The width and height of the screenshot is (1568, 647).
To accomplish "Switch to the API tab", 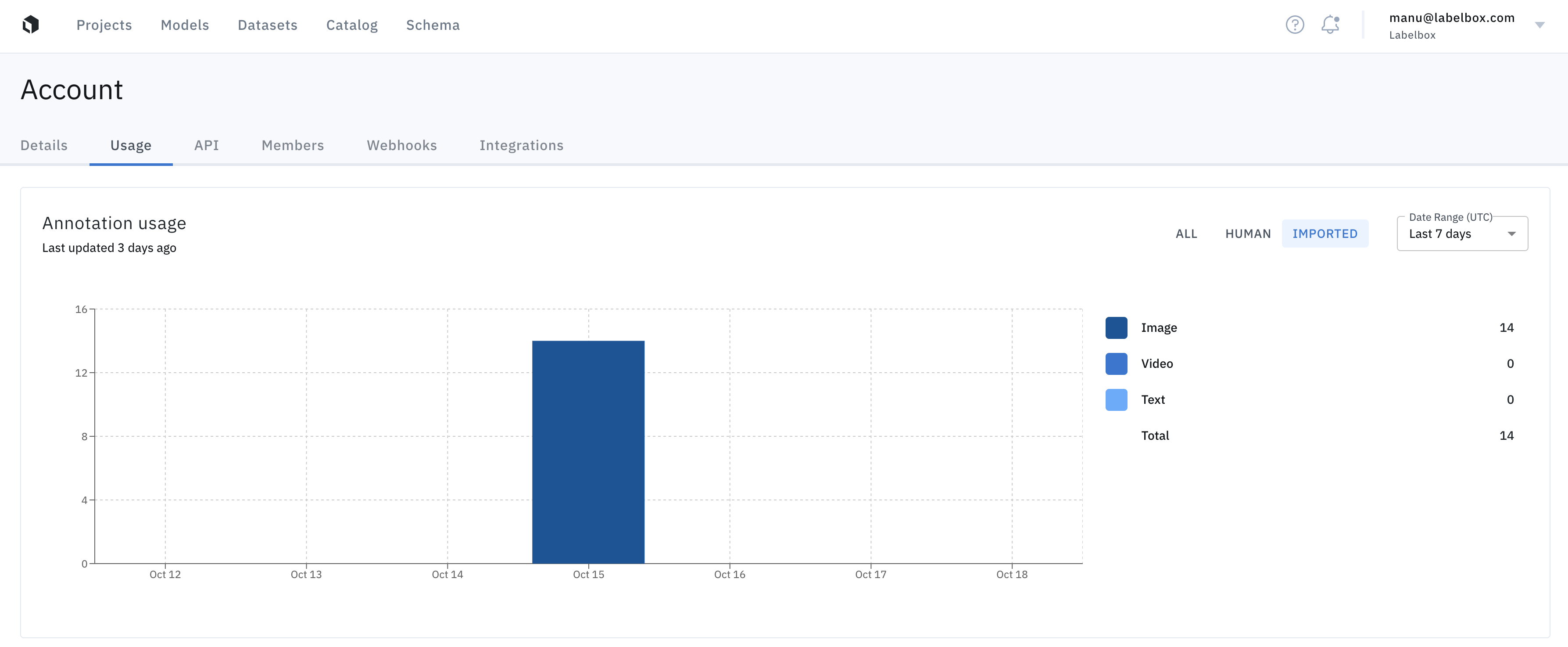I will coord(206,146).
